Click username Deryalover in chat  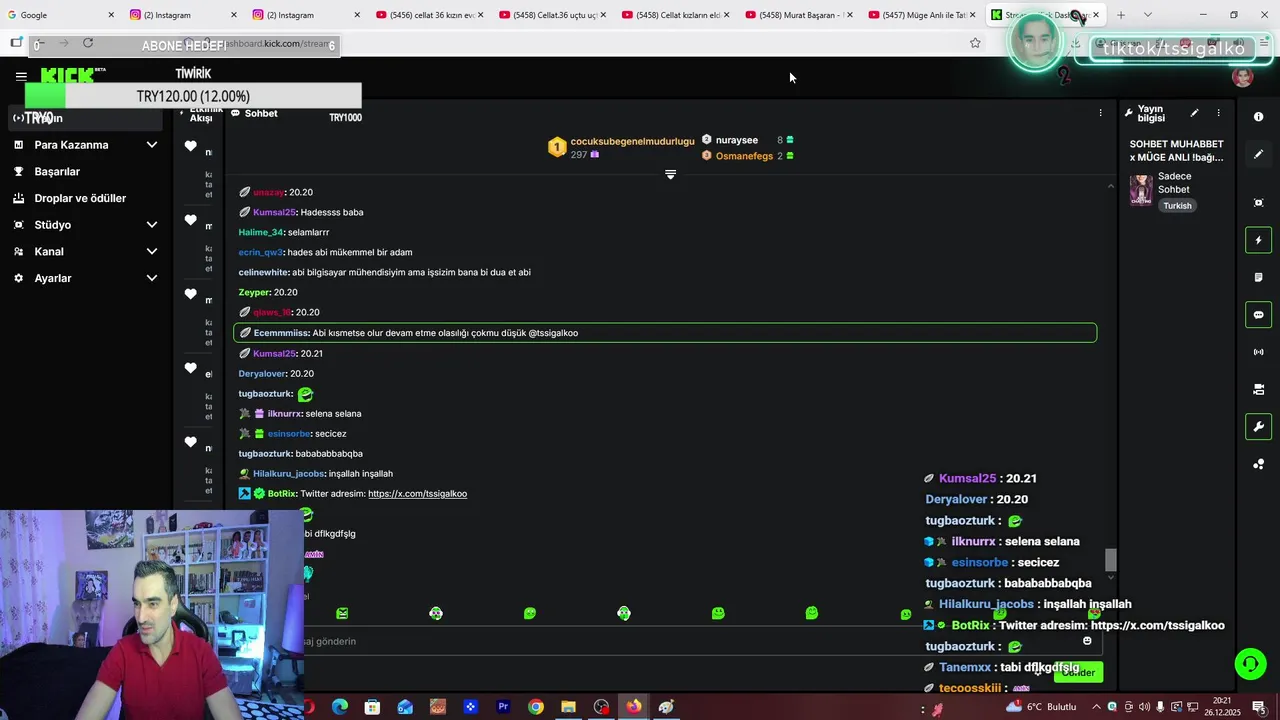262,374
